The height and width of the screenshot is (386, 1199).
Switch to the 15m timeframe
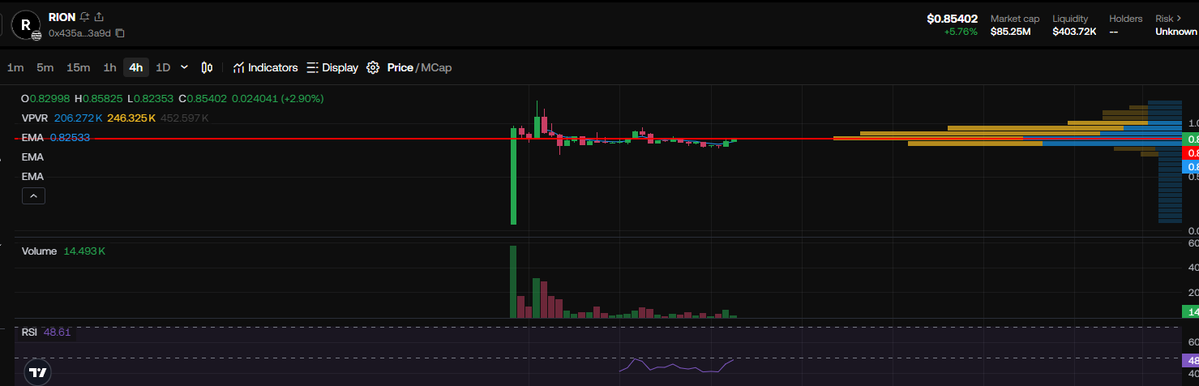pyautogui.click(x=78, y=67)
